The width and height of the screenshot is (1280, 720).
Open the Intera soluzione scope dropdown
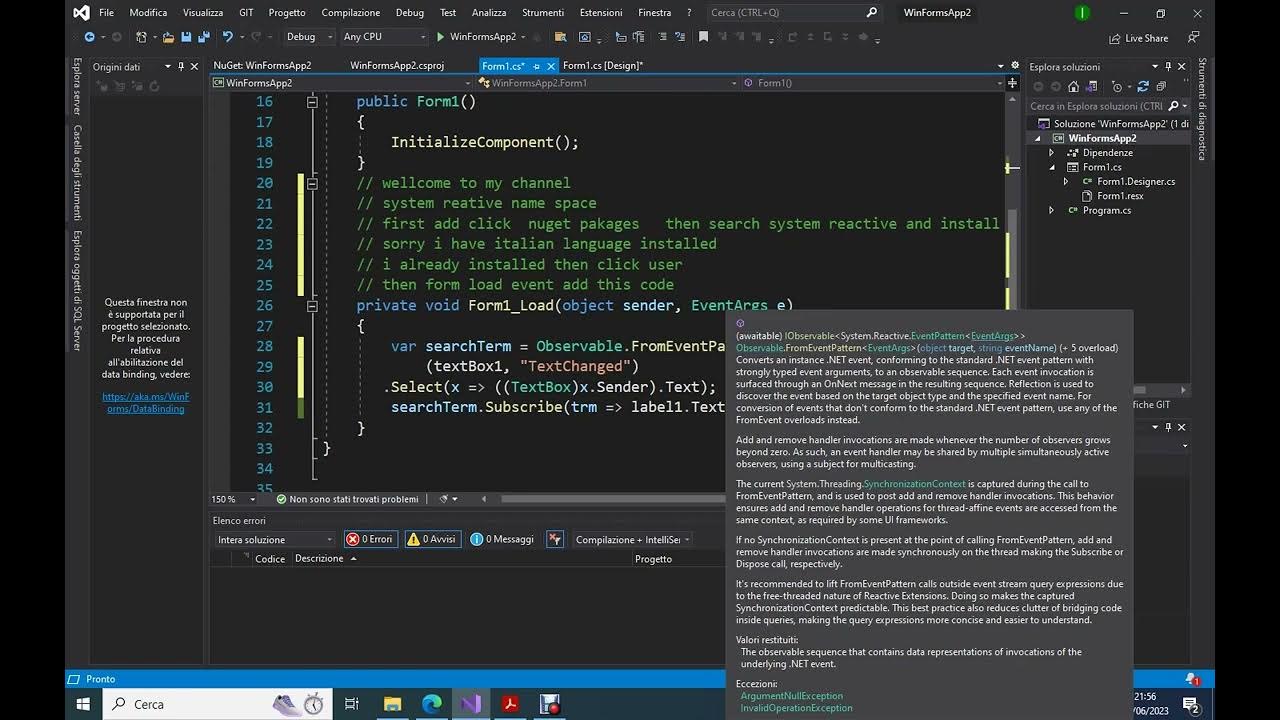click(x=274, y=540)
